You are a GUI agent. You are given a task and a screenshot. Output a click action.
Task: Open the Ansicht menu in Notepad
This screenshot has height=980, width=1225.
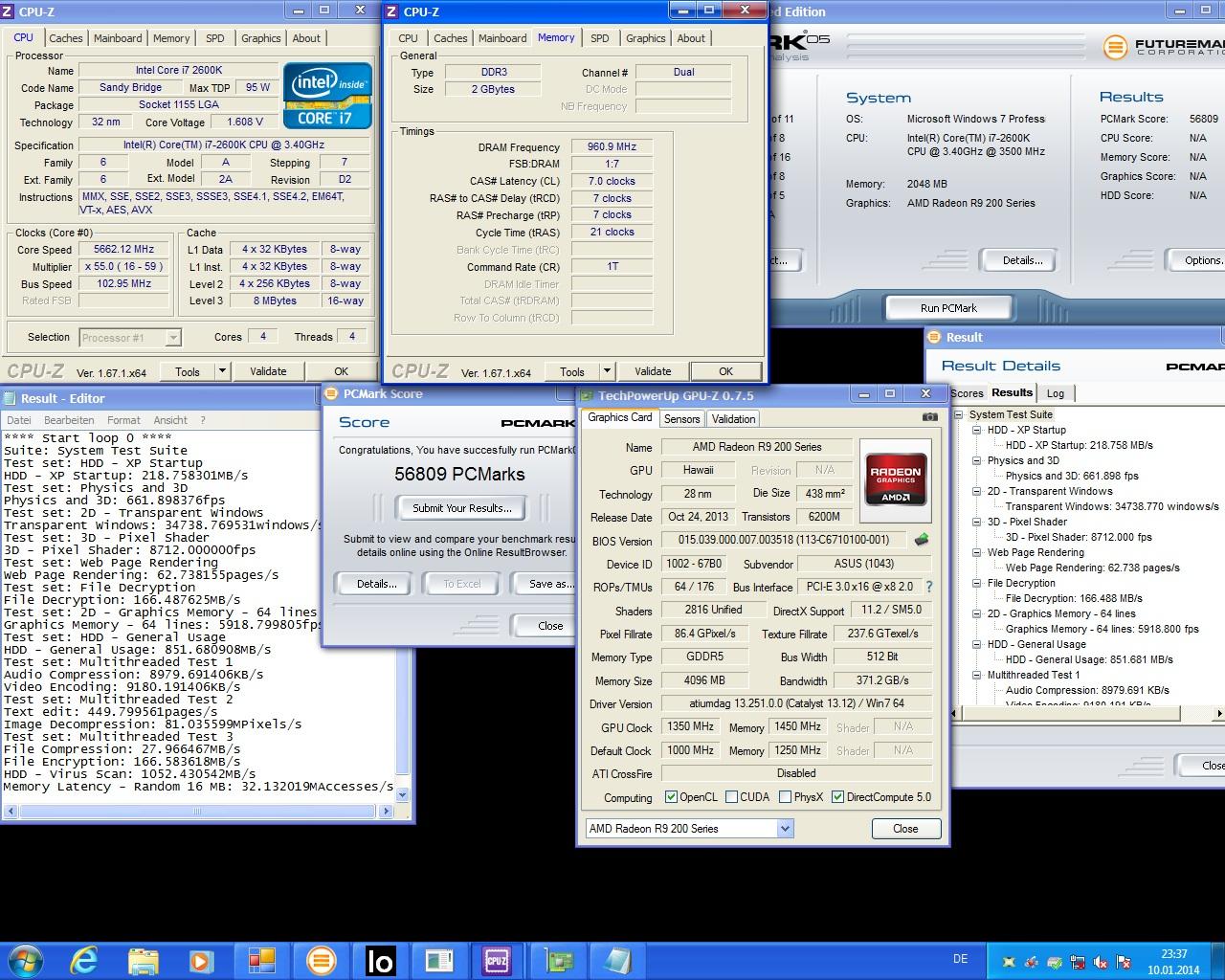tap(170, 420)
